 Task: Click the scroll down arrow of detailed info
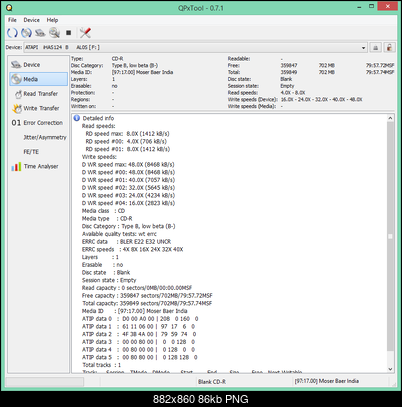390,369
